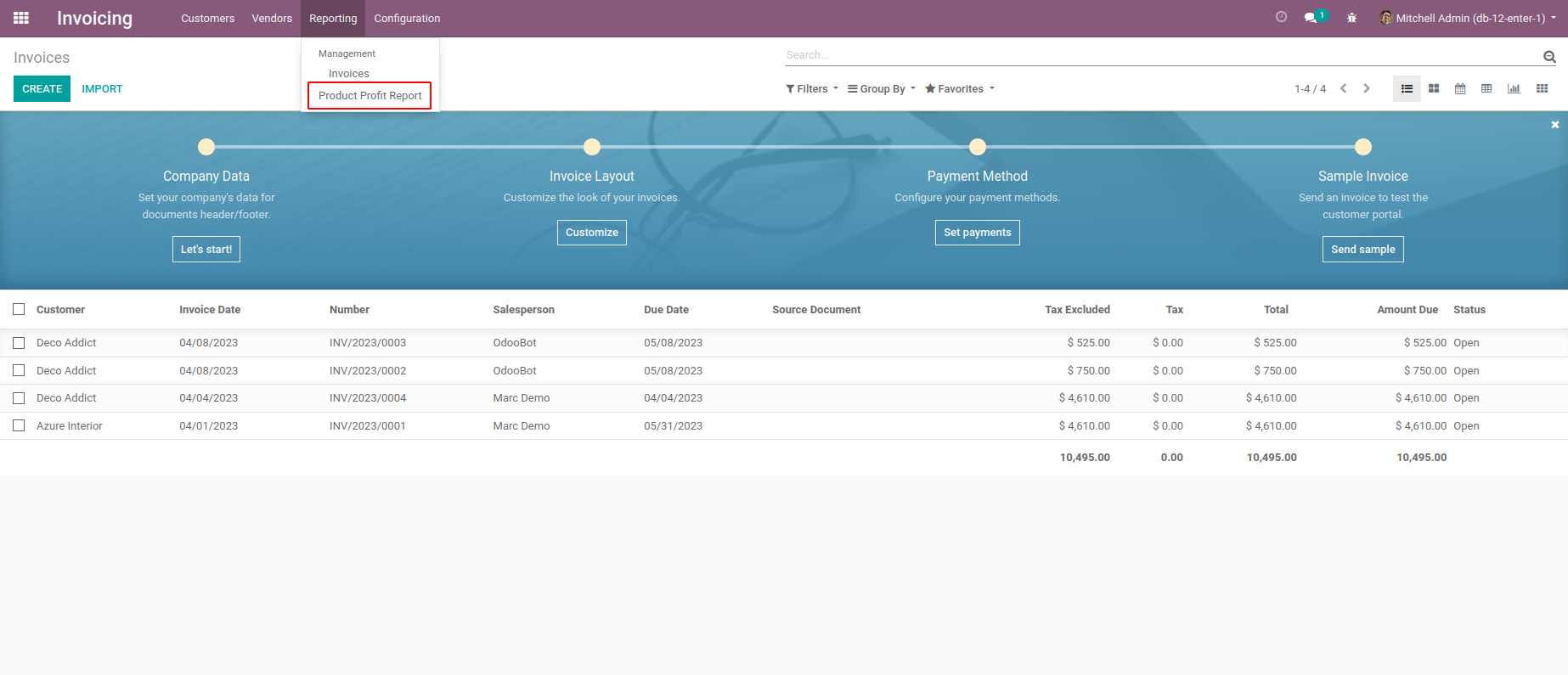The width and height of the screenshot is (1568, 675).
Task: Select Product Profit Report menu item
Action: [x=369, y=95]
